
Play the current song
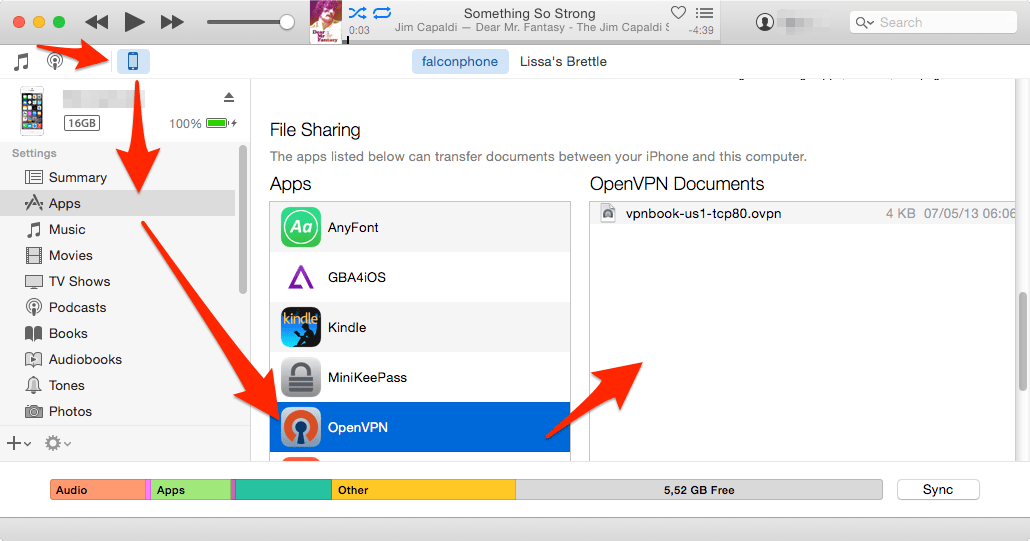[x=134, y=22]
